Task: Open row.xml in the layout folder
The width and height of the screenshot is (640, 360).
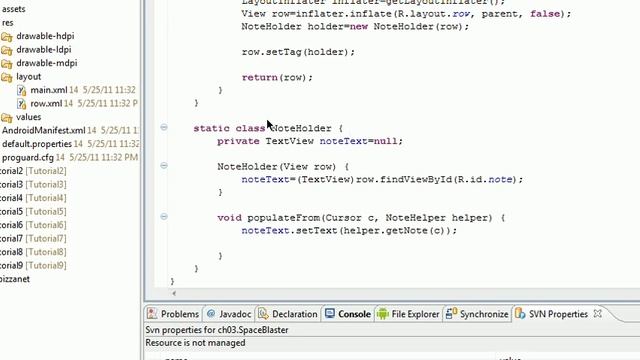Action: (46, 103)
